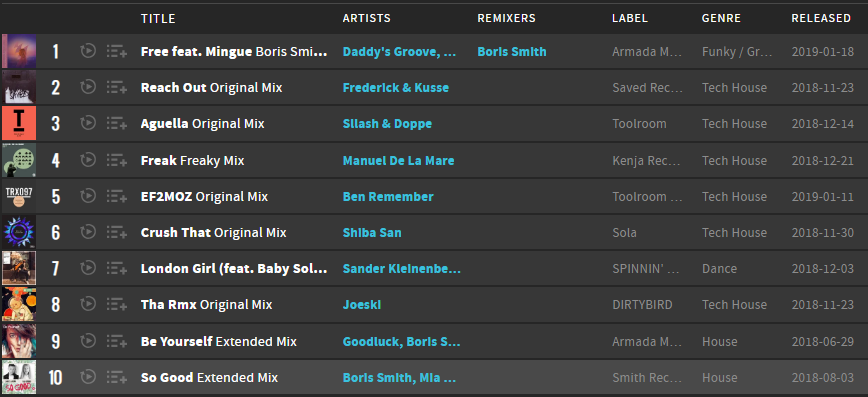Open Shiba San artist page
The width and height of the screenshot is (868, 397).
click(x=372, y=233)
